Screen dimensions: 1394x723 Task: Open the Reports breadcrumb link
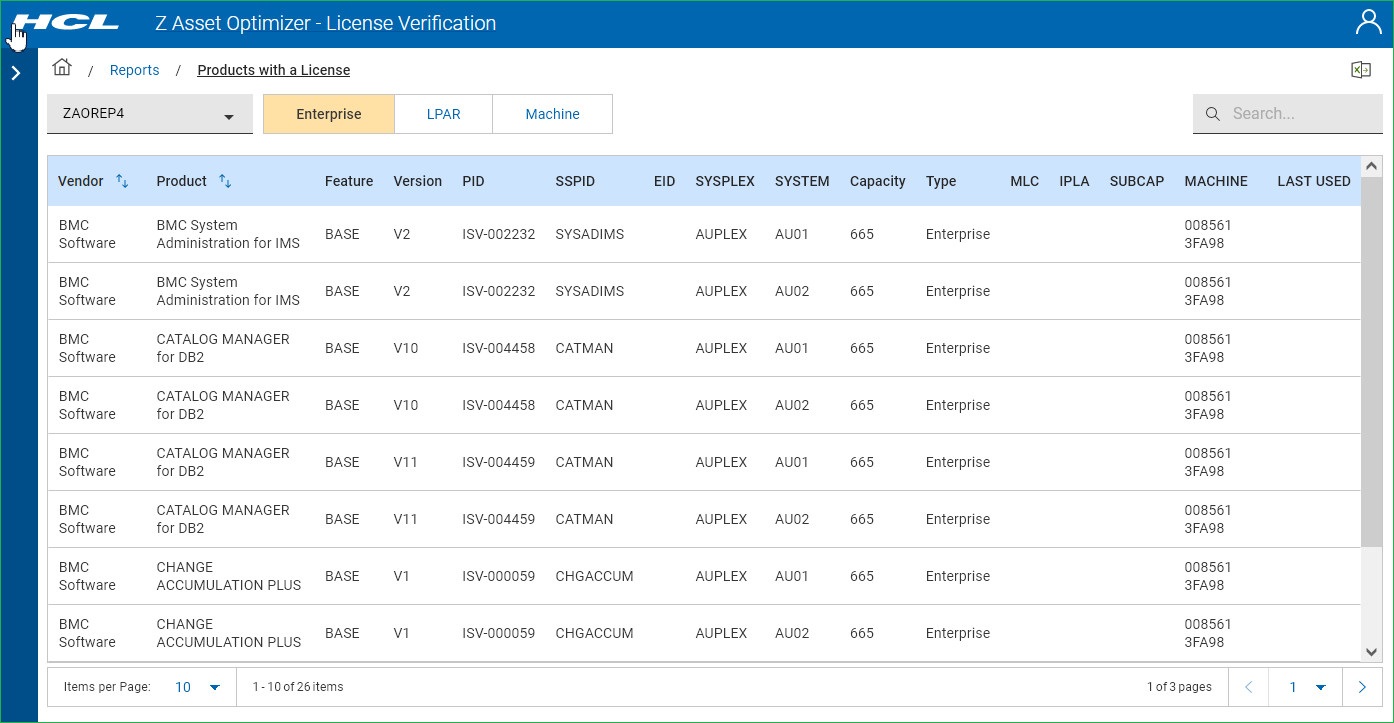tap(134, 70)
